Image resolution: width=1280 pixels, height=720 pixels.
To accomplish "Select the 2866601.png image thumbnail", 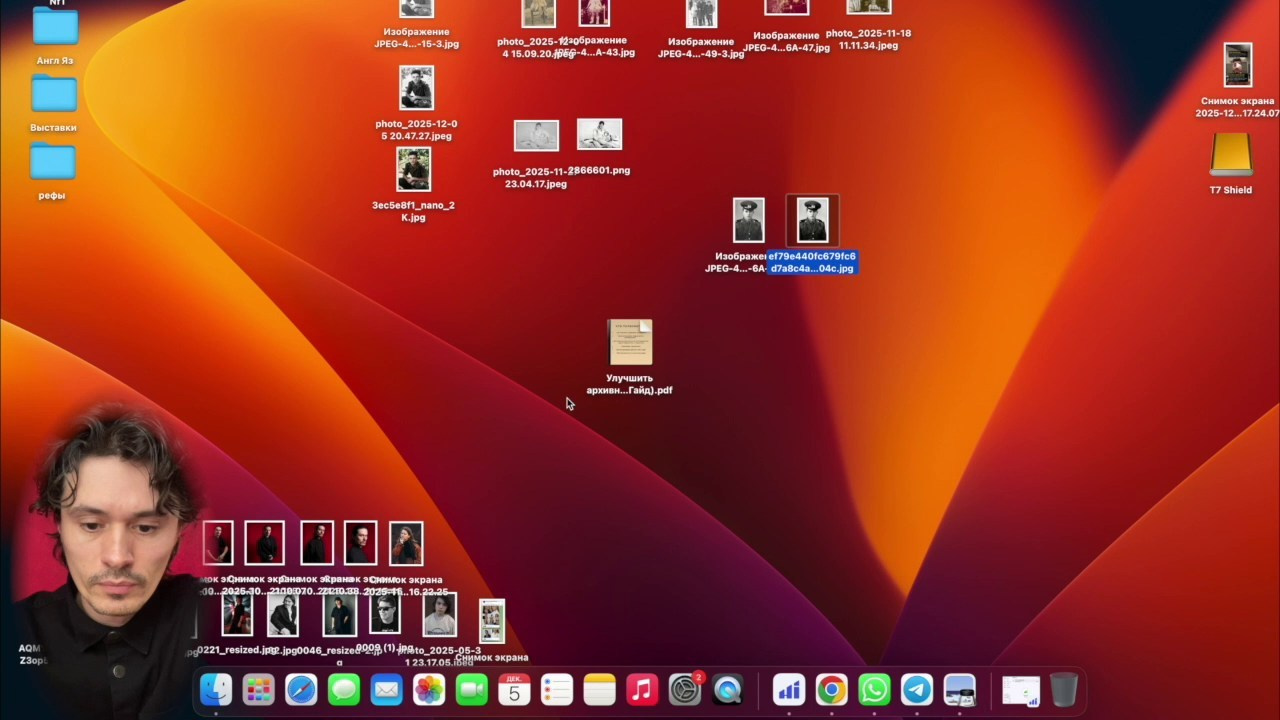I will click(x=600, y=134).
